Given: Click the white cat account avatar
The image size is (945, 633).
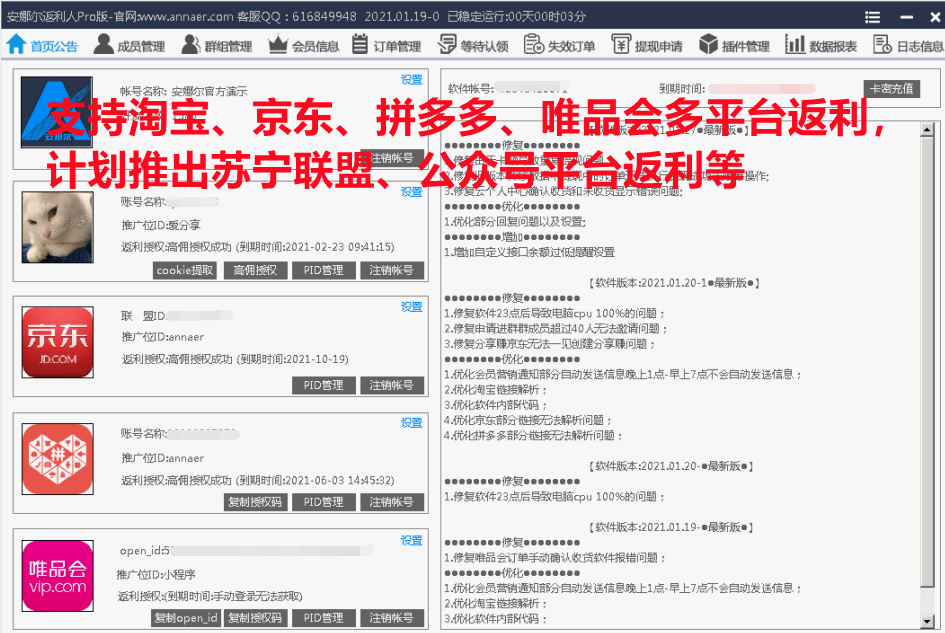Looking at the screenshot, I should pos(58,227).
